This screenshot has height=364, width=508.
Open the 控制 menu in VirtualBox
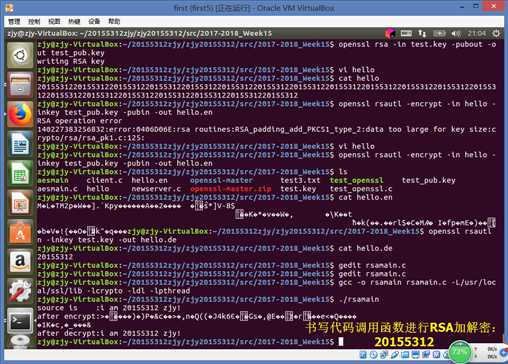[34, 22]
